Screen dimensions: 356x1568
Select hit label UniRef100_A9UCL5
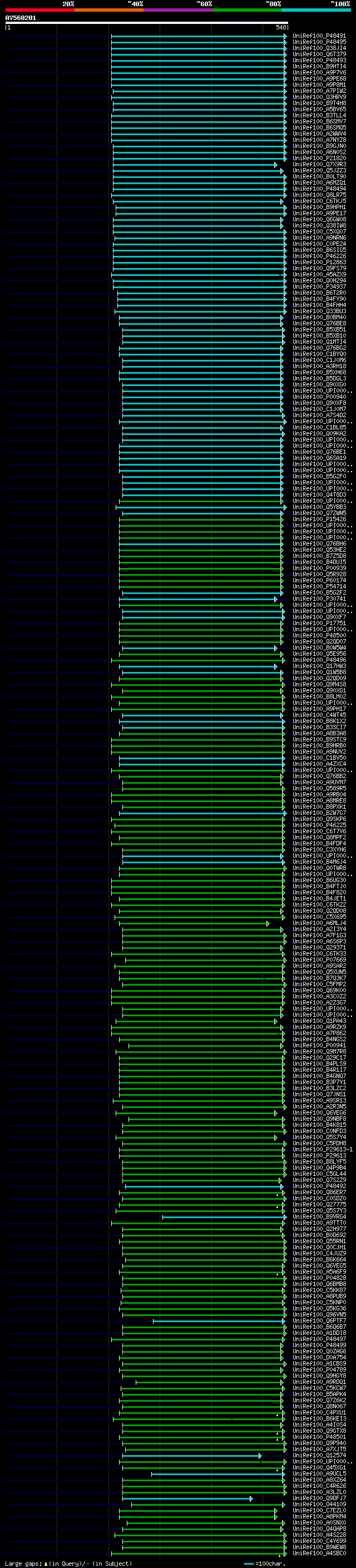tap(319, 1473)
